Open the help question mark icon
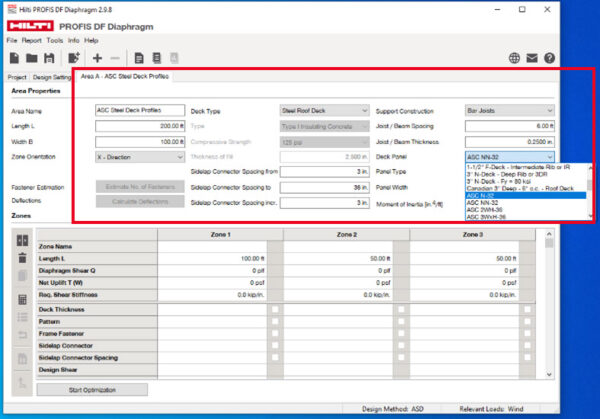The height and width of the screenshot is (419, 600). [549, 58]
